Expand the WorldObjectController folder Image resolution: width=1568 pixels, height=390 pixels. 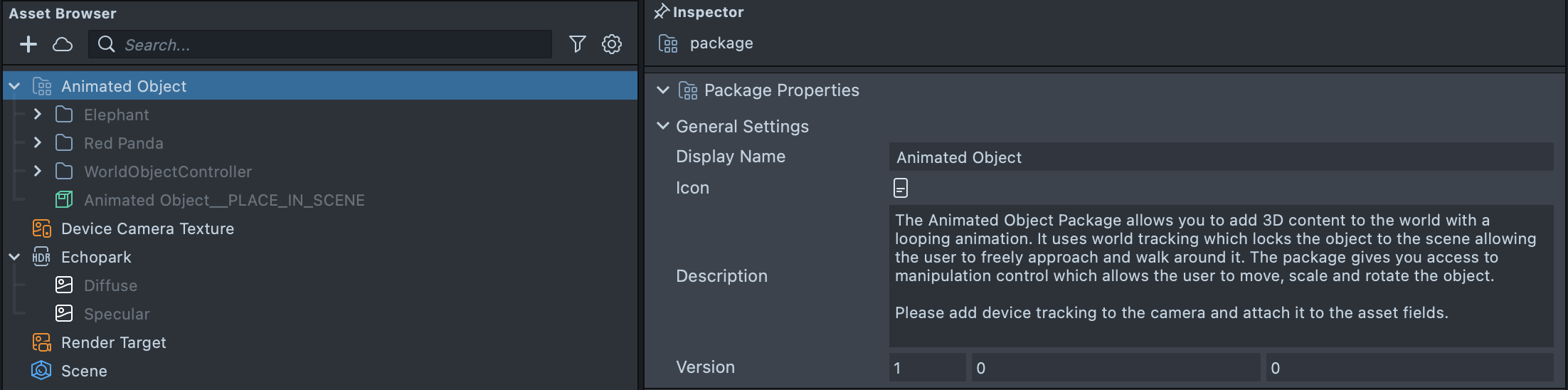pyautogui.click(x=38, y=172)
